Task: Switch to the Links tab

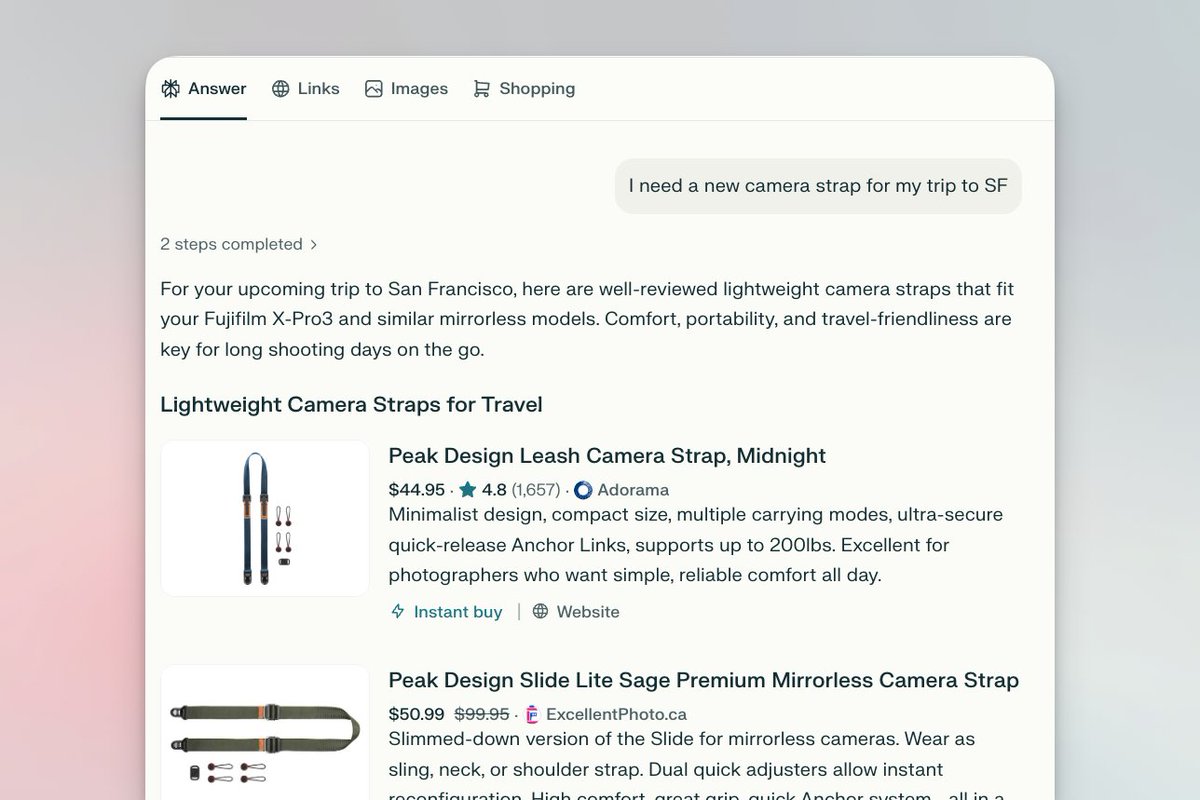Action: coord(306,89)
